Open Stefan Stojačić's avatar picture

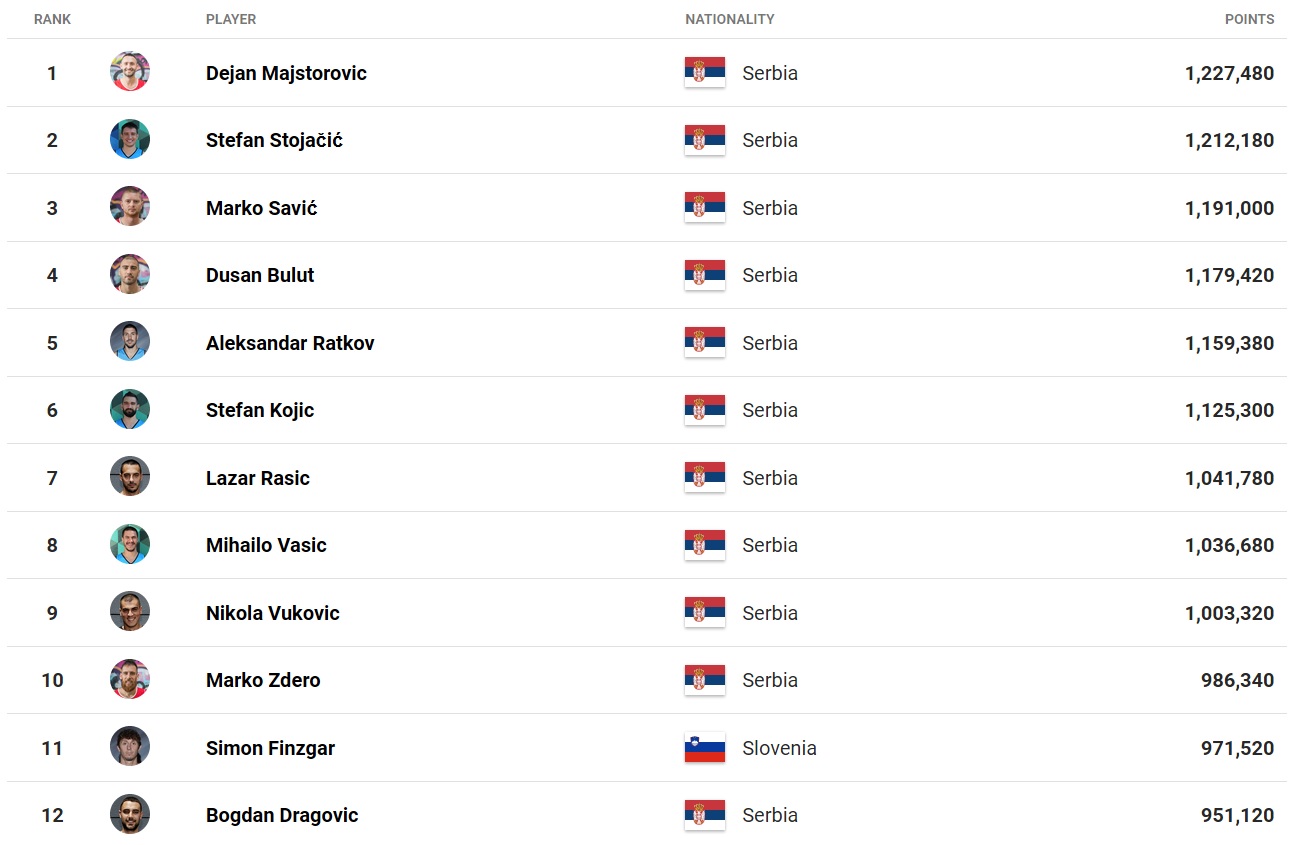tap(130, 140)
